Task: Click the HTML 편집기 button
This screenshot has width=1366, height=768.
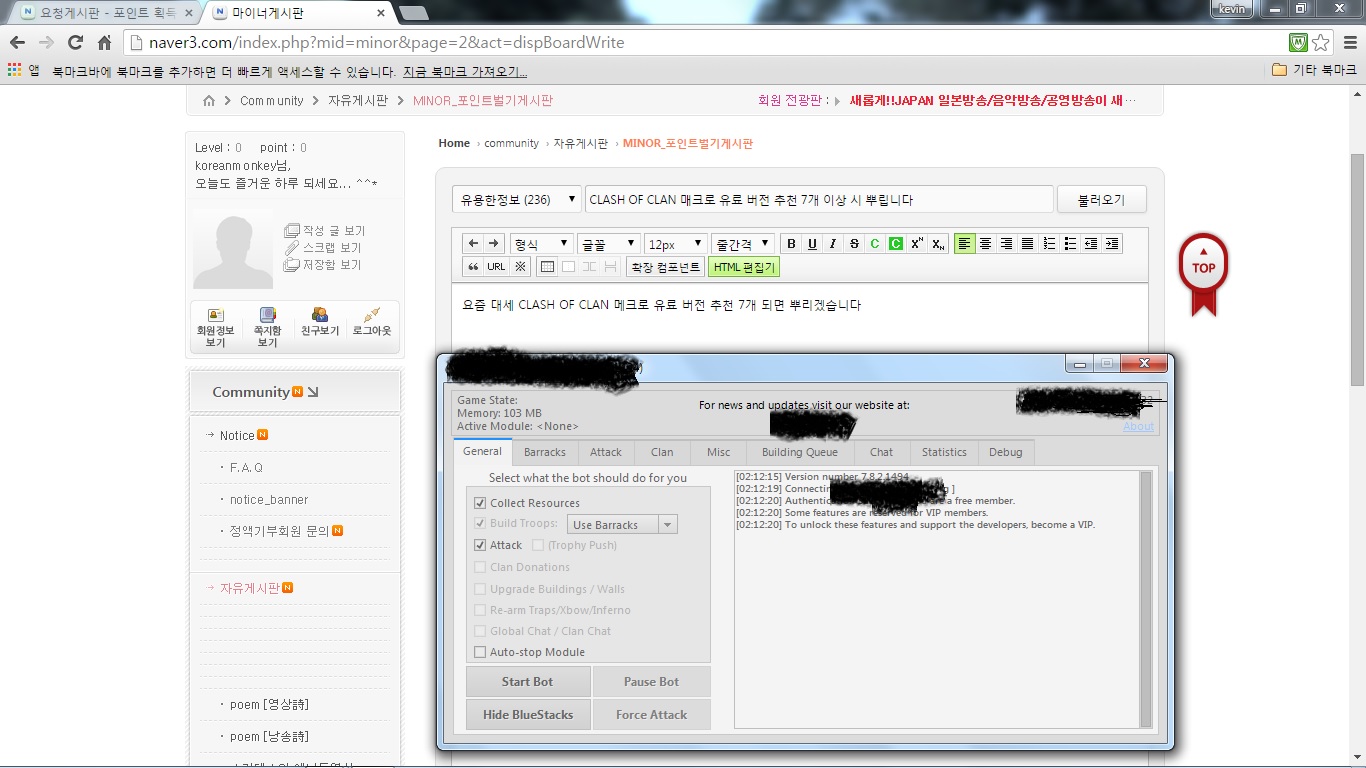Action: point(743,267)
